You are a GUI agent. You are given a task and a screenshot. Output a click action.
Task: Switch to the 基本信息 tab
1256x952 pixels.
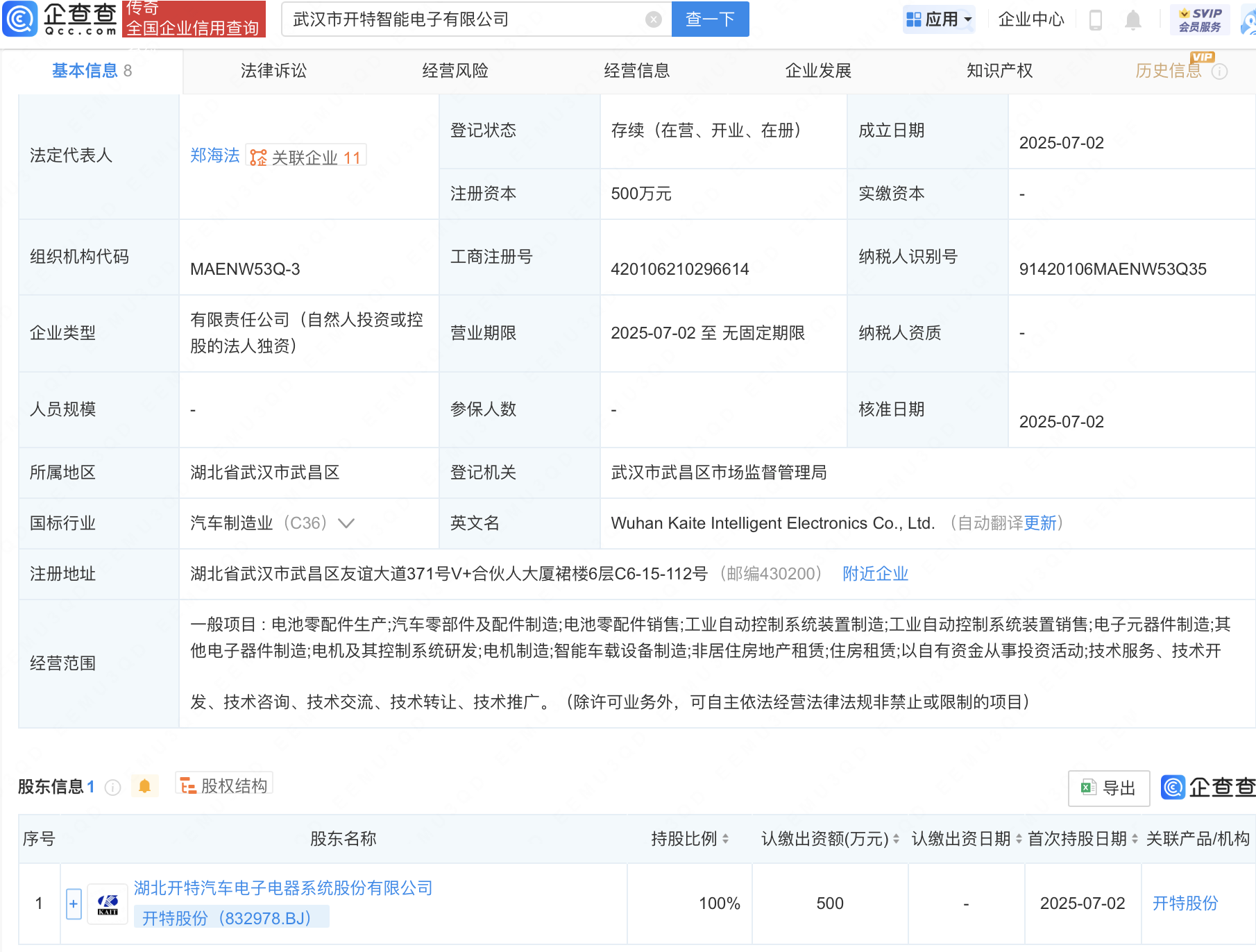(92, 71)
